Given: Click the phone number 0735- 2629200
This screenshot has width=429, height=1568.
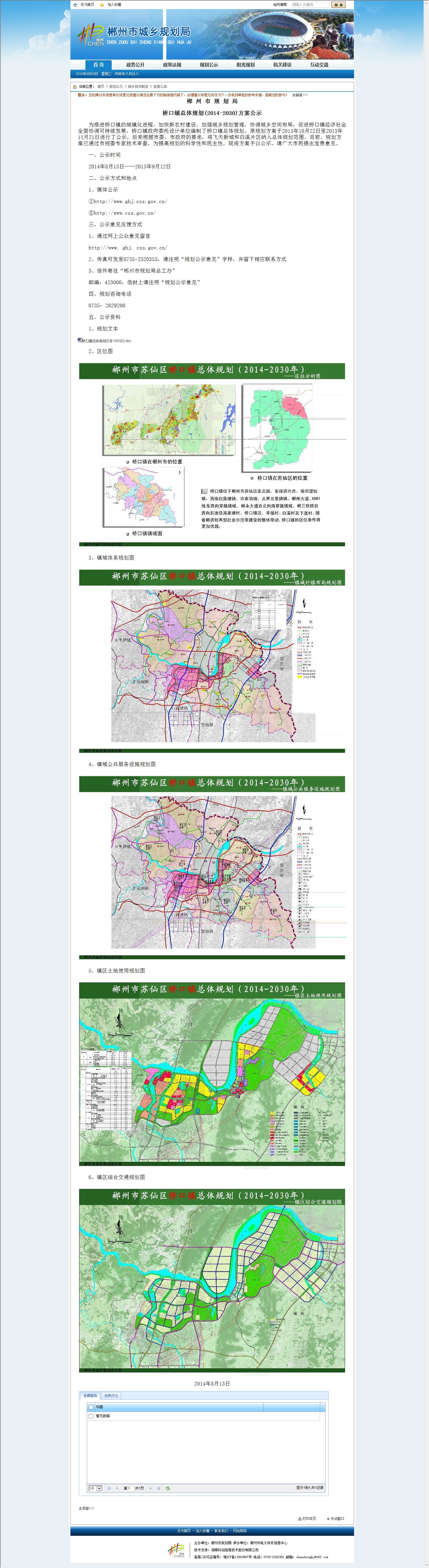Looking at the screenshot, I should (107, 306).
